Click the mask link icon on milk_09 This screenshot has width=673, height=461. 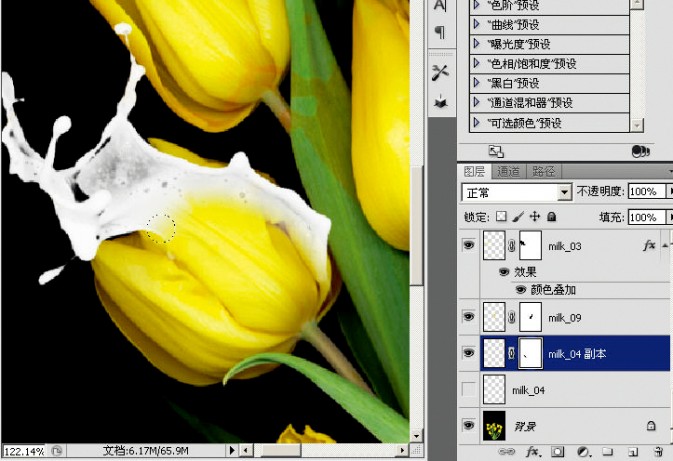pyautogui.click(x=512, y=318)
